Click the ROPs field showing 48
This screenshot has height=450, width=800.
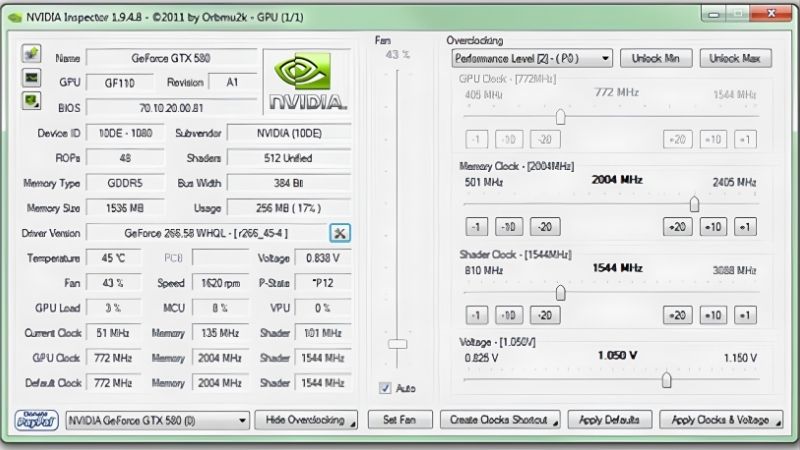[x=125, y=158]
